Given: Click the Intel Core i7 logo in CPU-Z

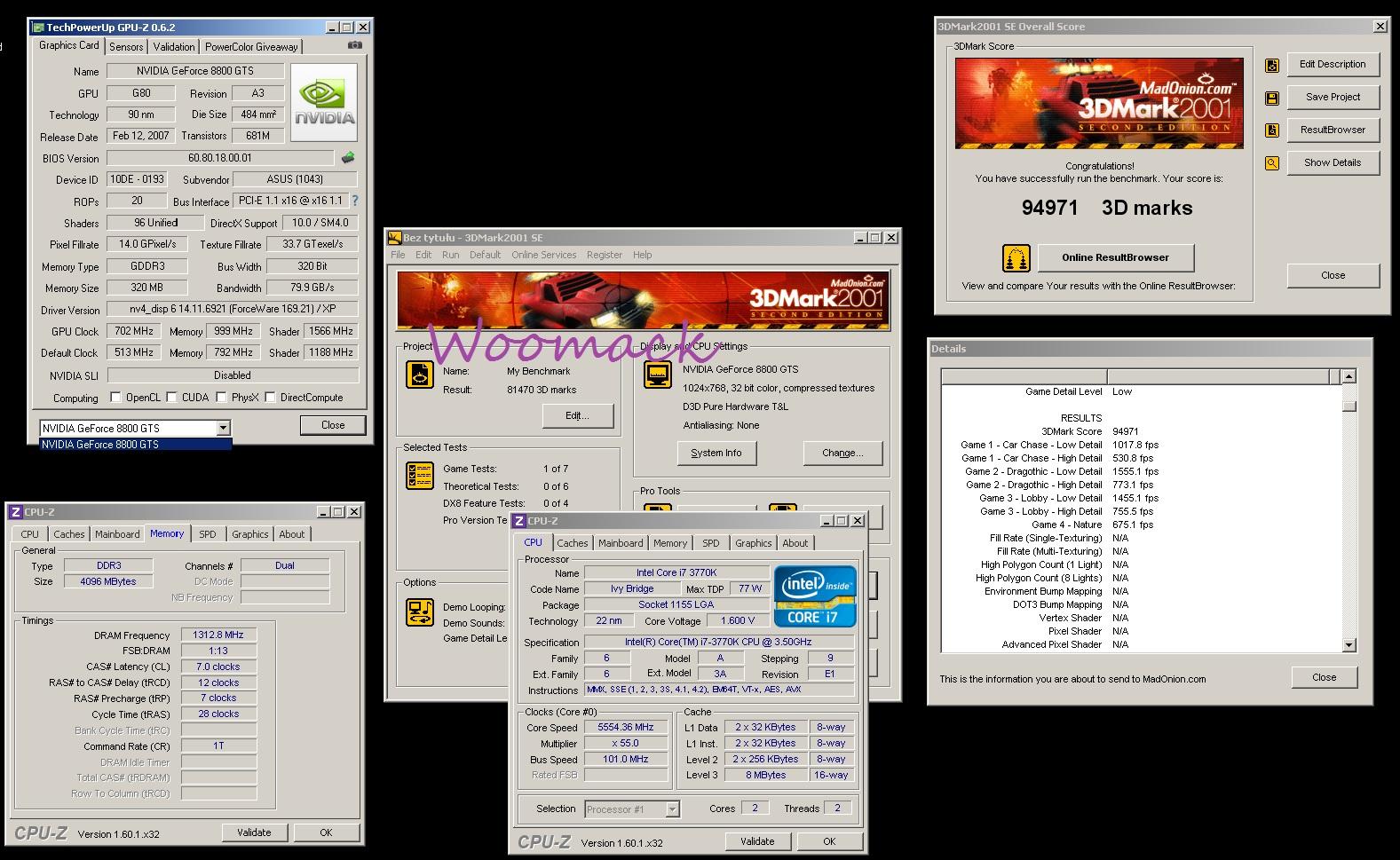Looking at the screenshot, I should (x=815, y=596).
